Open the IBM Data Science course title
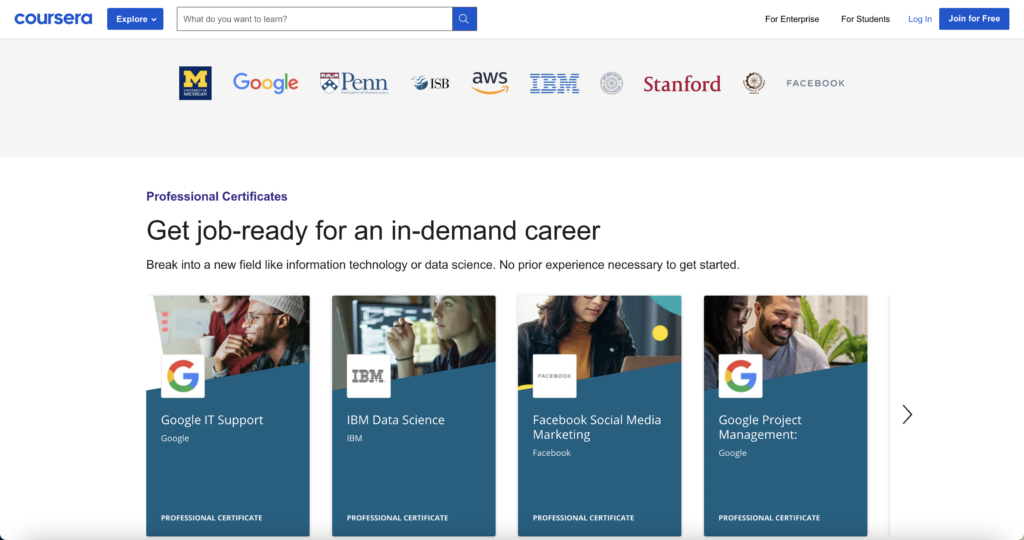 click(x=396, y=420)
